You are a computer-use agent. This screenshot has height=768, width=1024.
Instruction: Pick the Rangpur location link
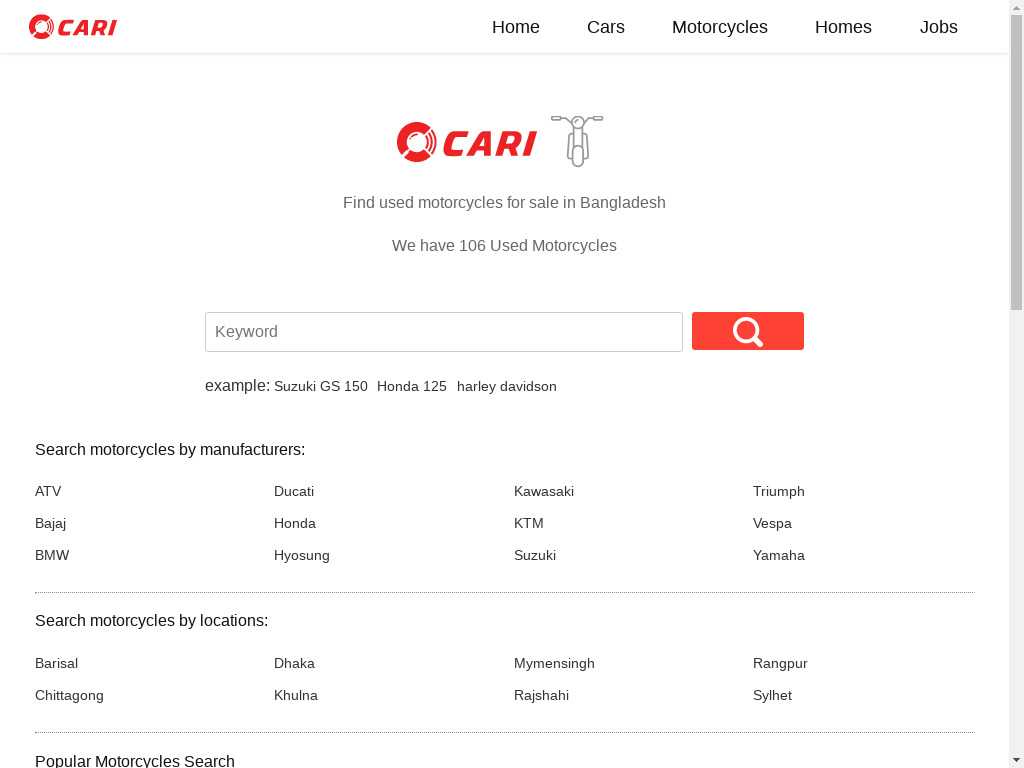(780, 663)
